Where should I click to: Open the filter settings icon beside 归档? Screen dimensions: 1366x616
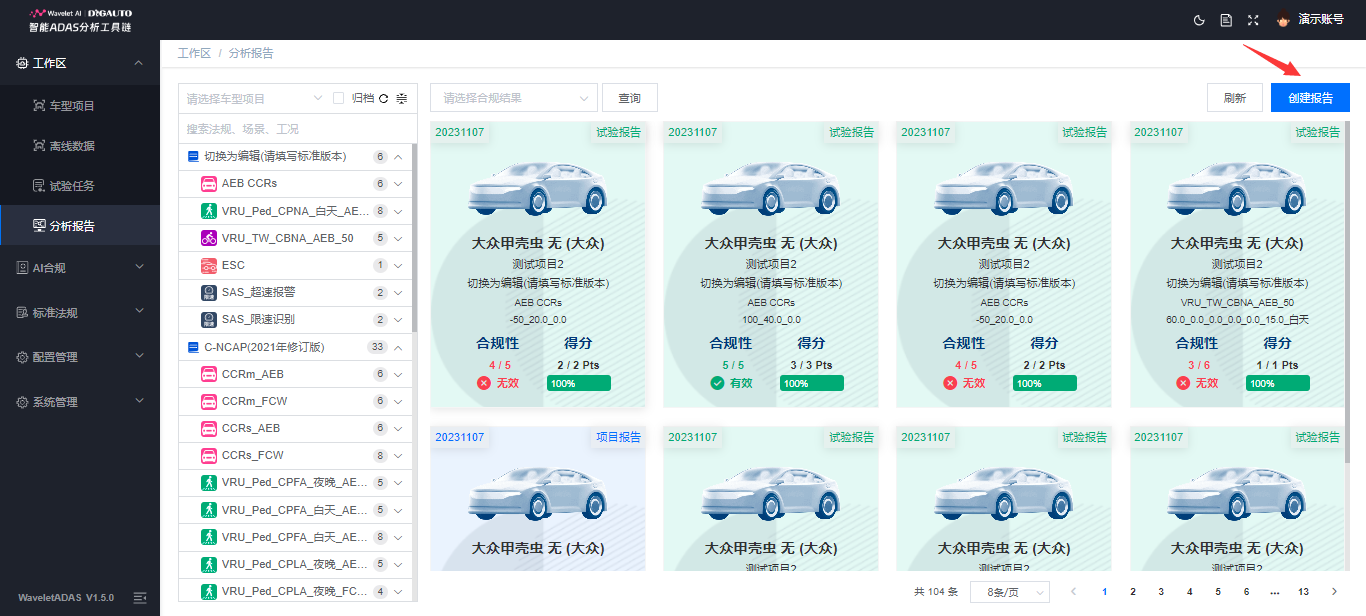pyautogui.click(x=402, y=98)
